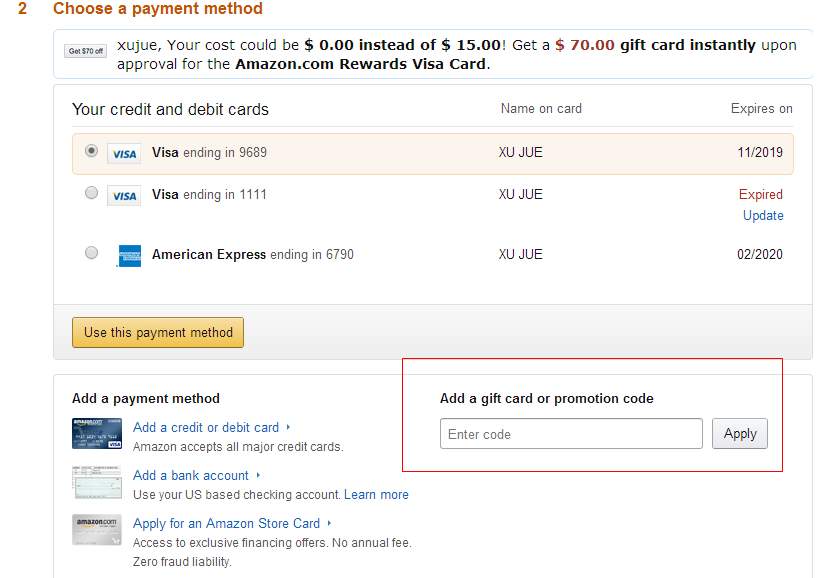
Task: Expand 'Add a credit or debit card'
Action: coord(206,427)
